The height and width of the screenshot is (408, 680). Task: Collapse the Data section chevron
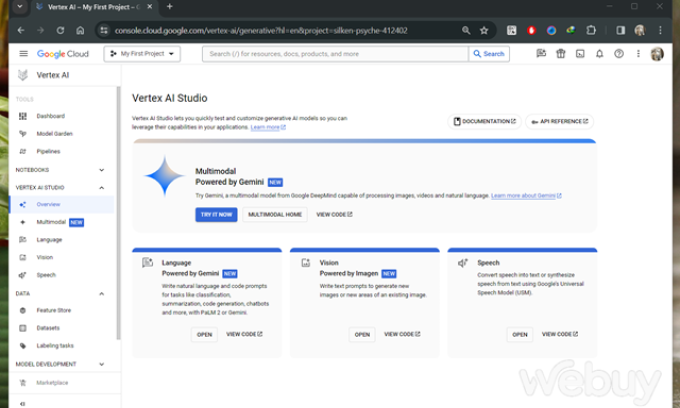pos(101,294)
